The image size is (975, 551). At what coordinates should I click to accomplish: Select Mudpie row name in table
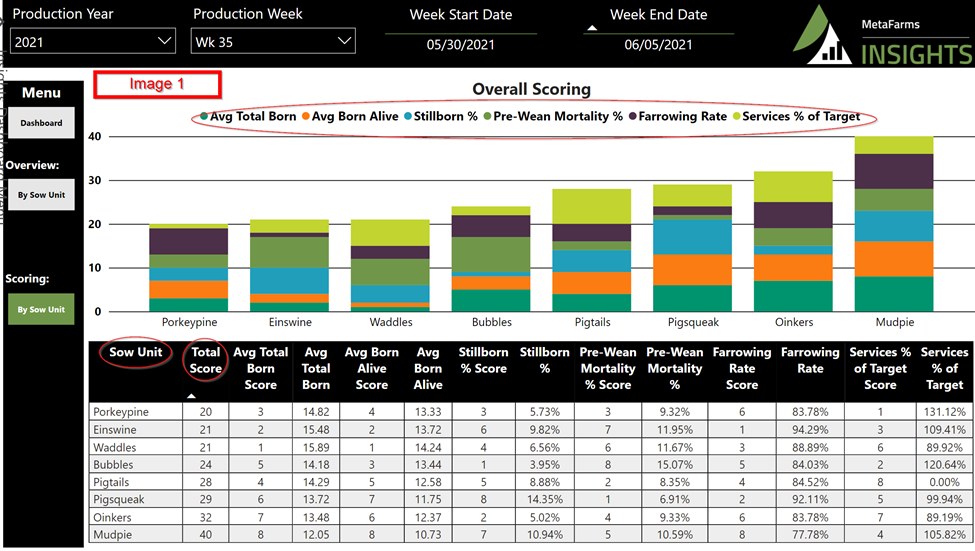pyautogui.click(x=112, y=534)
